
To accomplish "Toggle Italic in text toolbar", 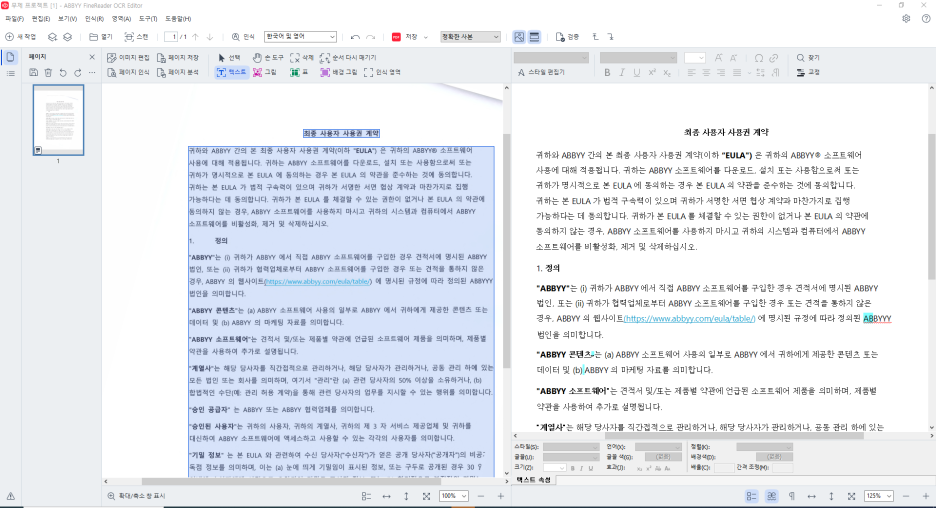I will coord(622,73).
